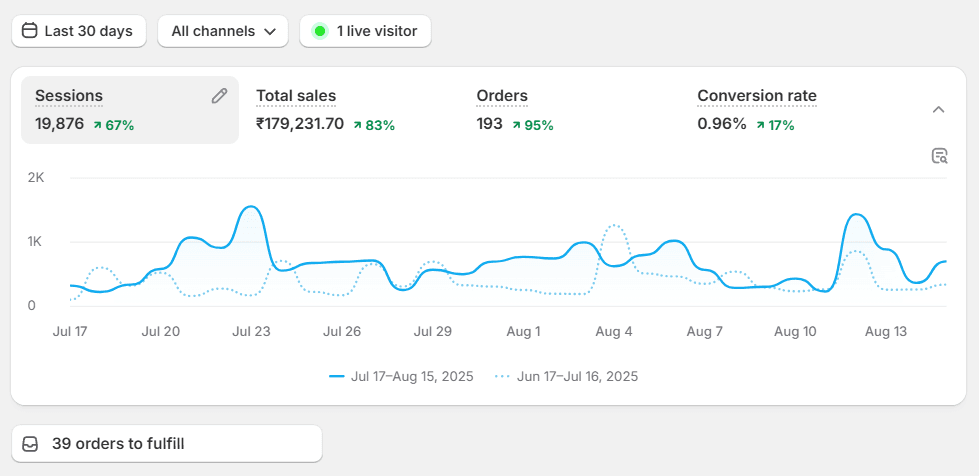Screen dimensions: 979x476
Task: Toggle the Jun 17–Jul 16, 2025 dotted series
Action: tap(566, 376)
